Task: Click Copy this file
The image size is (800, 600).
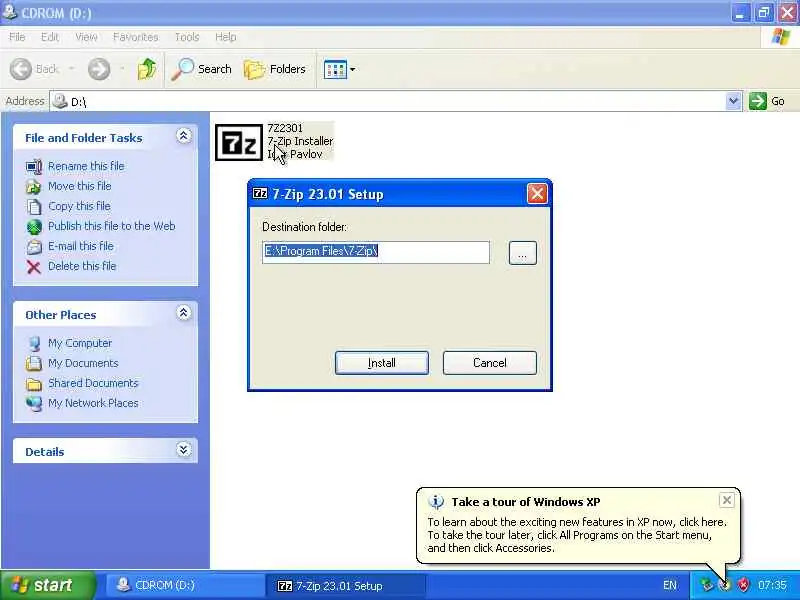Action: pyautogui.click(x=79, y=206)
